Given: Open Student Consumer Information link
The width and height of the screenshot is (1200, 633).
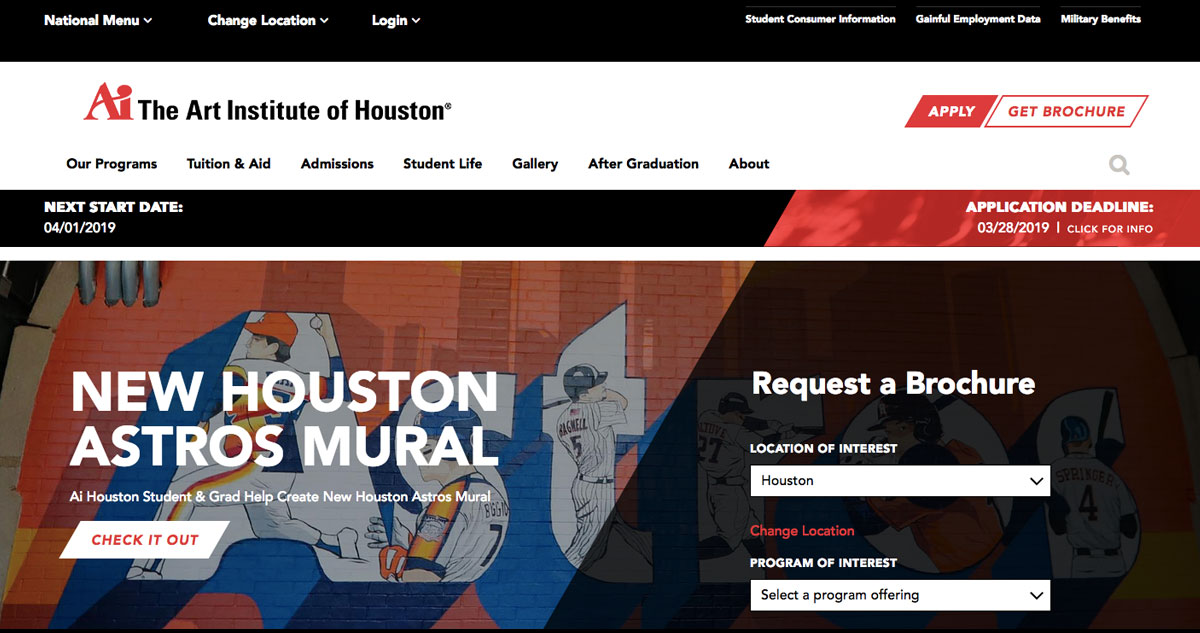Looking at the screenshot, I should pyautogui.click(x=820, y=19).
